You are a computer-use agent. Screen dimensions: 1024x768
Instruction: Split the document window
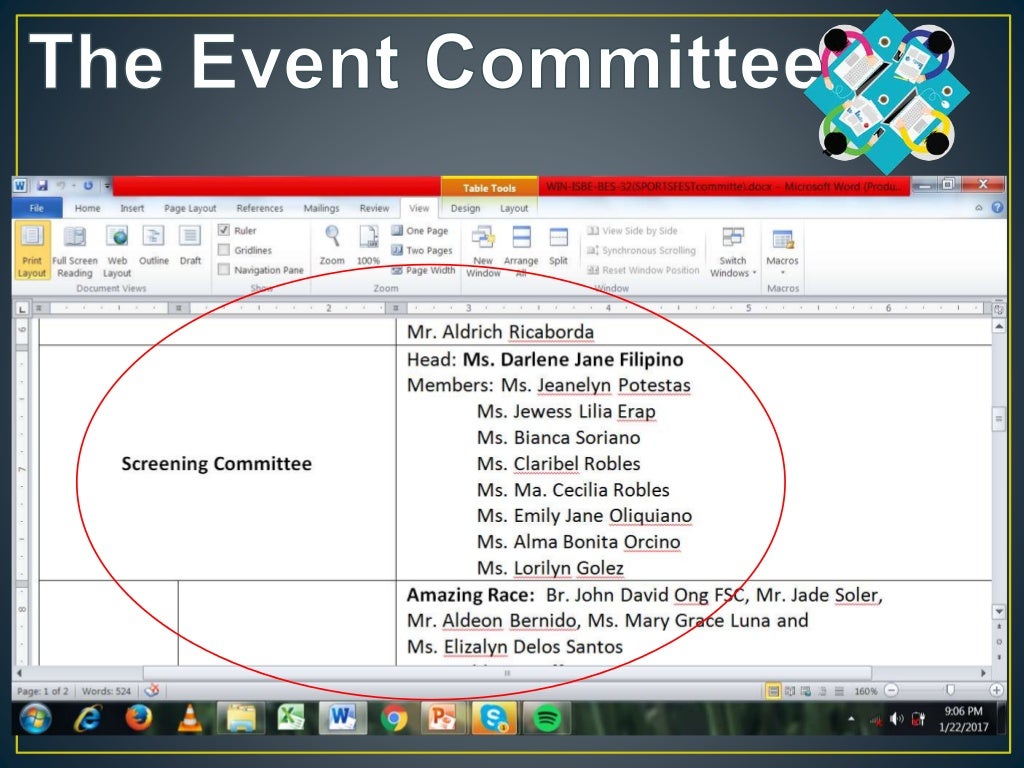click(x=558, y=246)
